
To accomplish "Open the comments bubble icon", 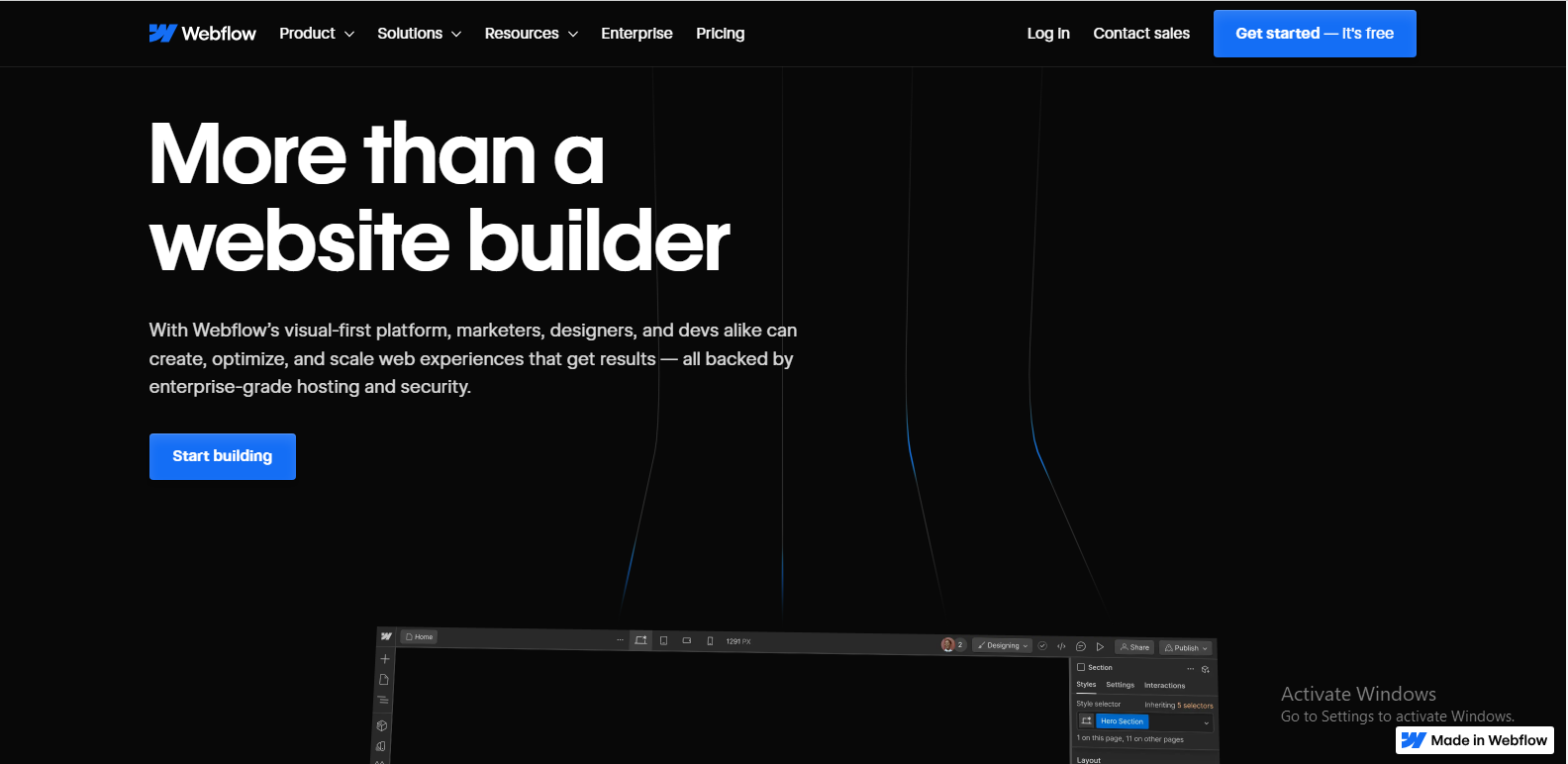I will click(1081, 646).
